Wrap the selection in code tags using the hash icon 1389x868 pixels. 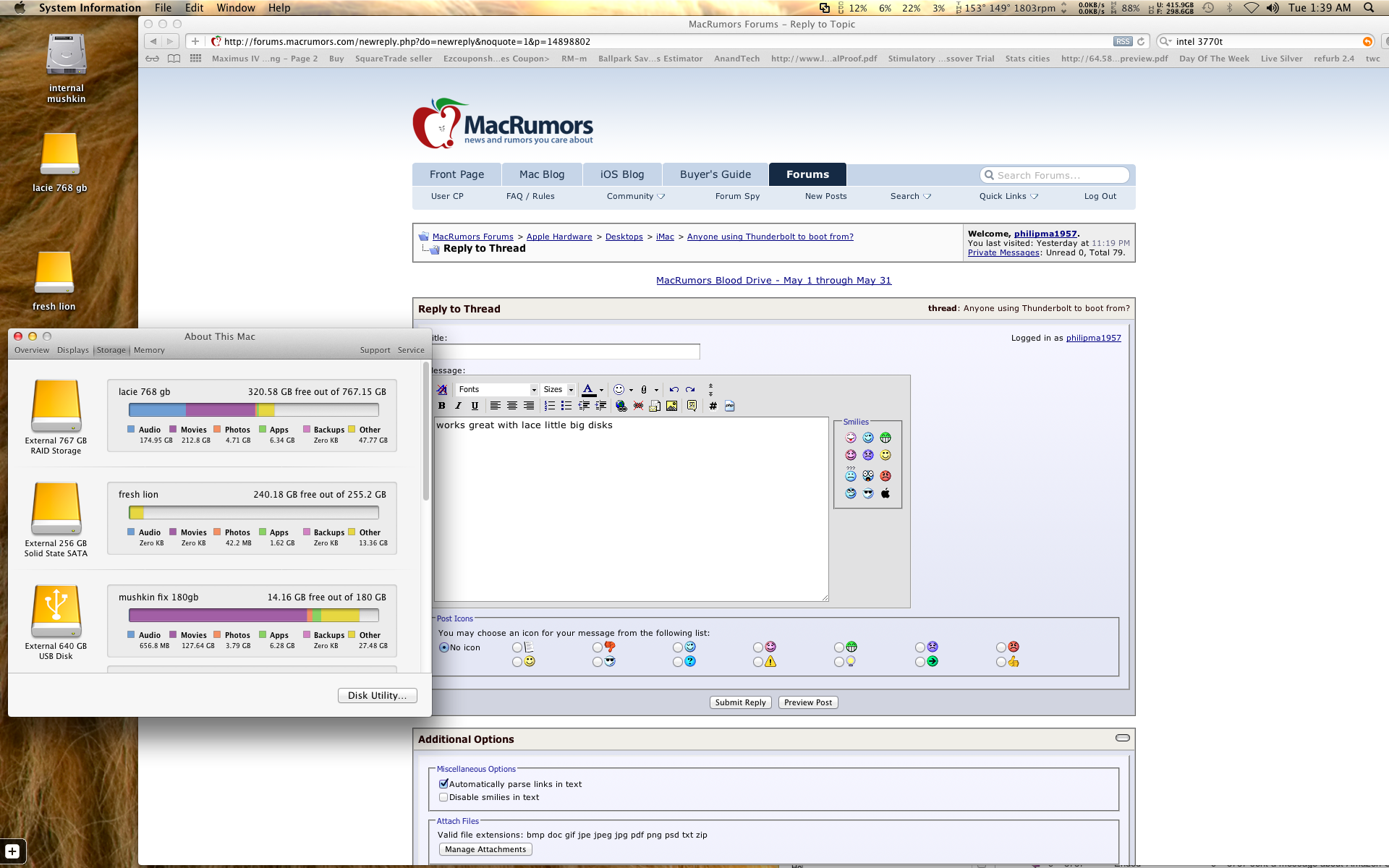[713, 406]
